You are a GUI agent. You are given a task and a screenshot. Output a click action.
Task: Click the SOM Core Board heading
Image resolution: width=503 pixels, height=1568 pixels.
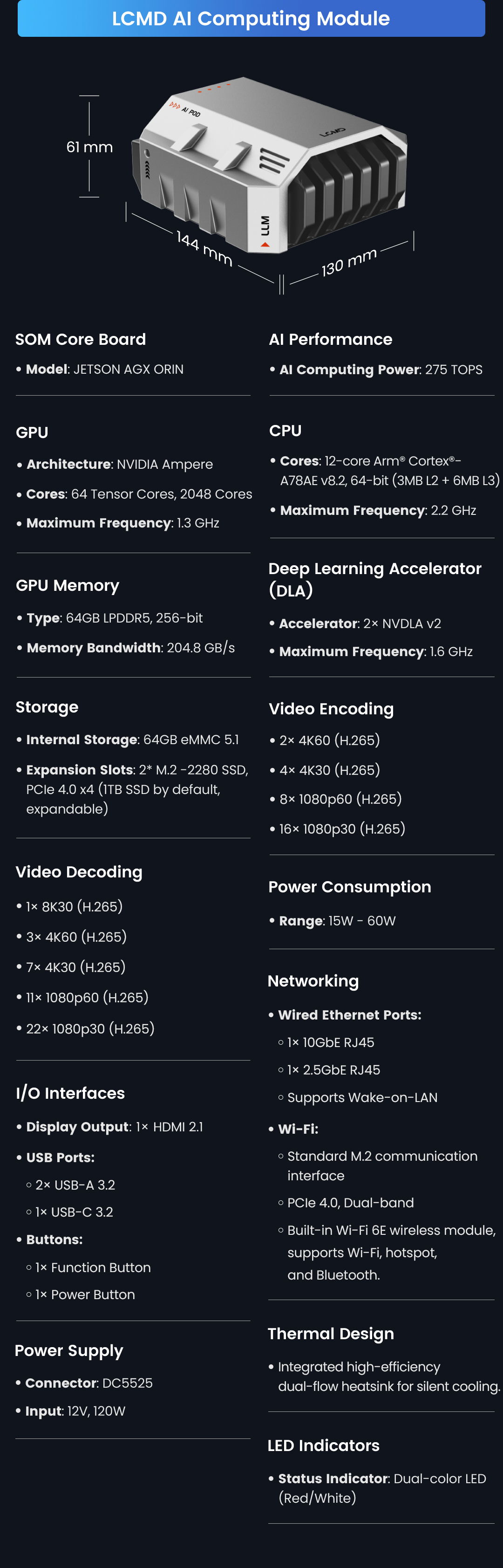[80, 340]
